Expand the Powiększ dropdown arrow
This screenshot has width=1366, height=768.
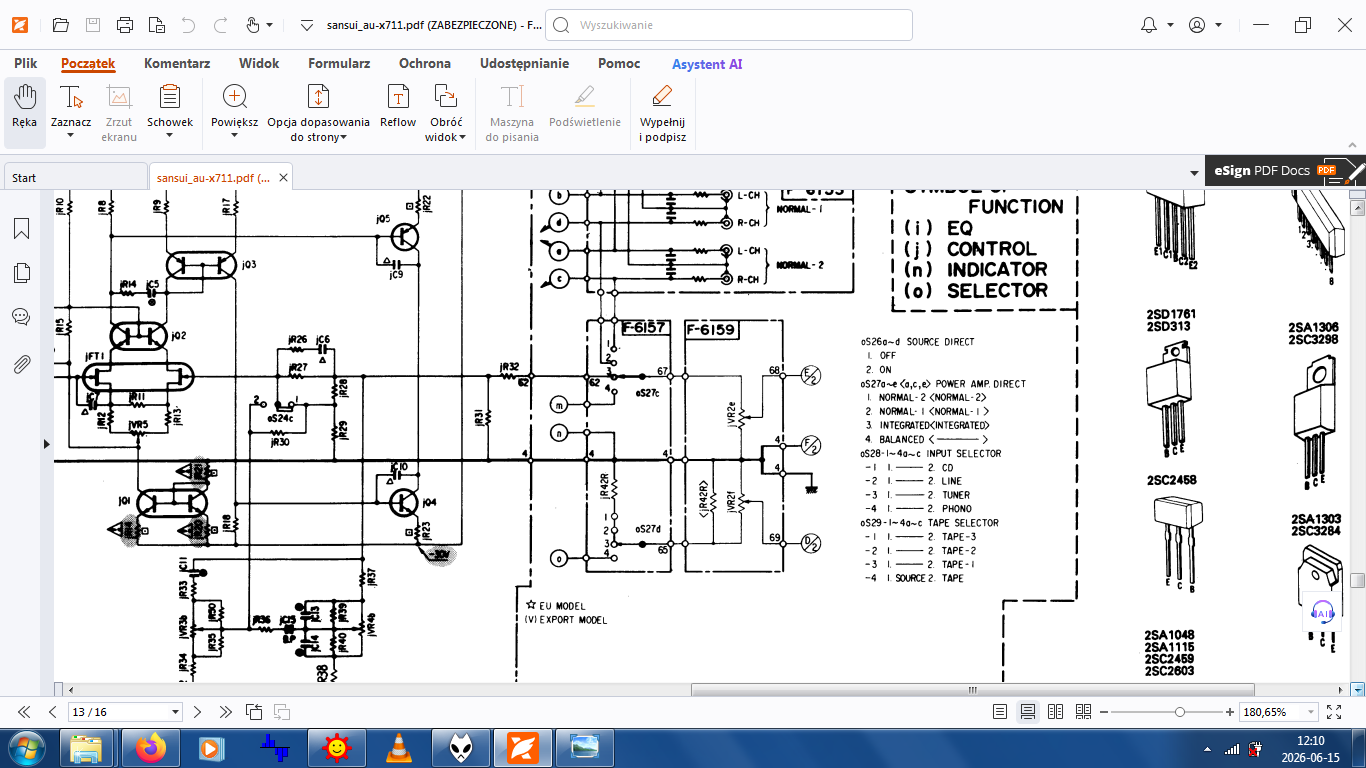235,136
